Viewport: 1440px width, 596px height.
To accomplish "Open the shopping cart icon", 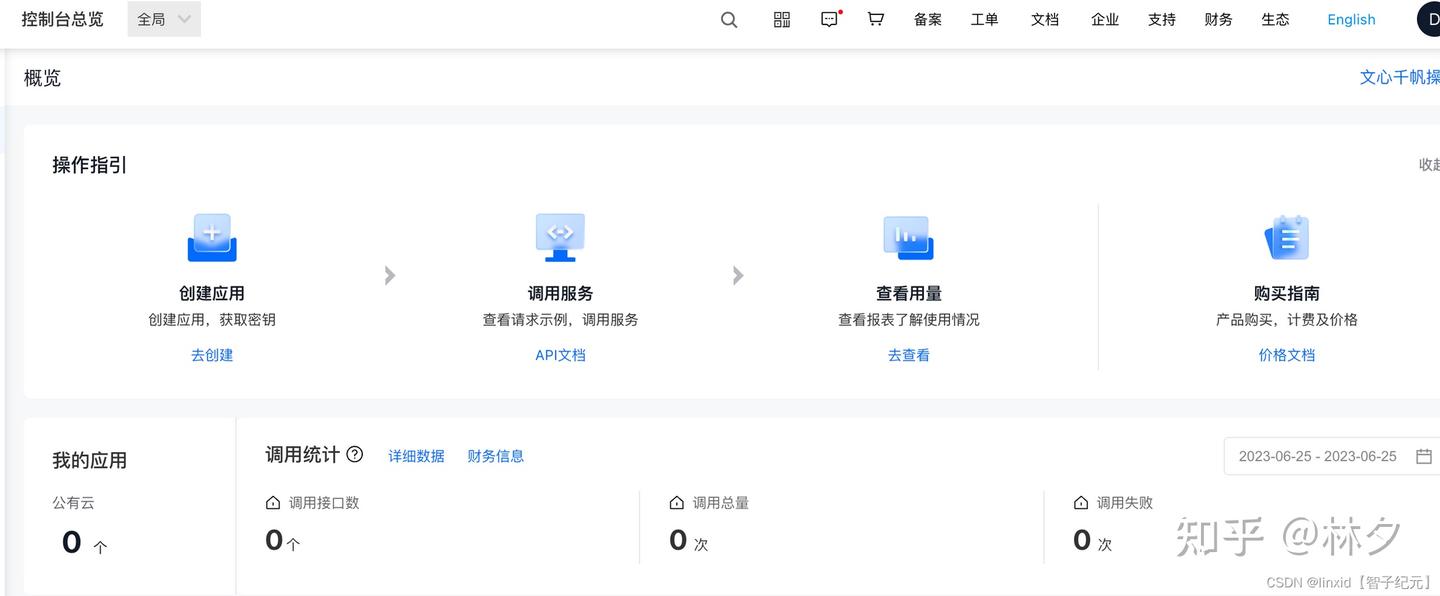I will pyautogui.click(x=875, y=19).
